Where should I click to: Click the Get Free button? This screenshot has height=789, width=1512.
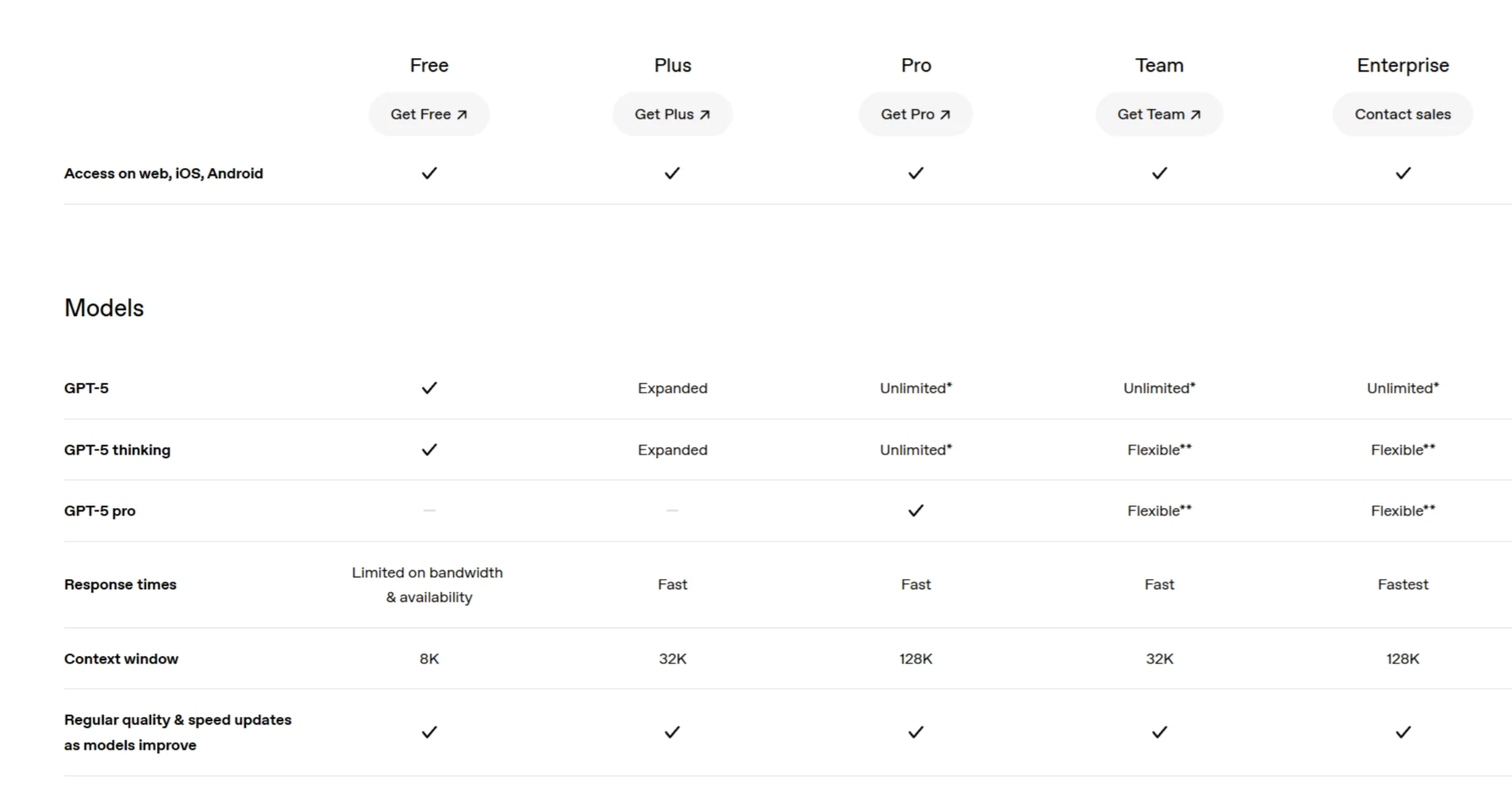click(x=429, y=114)
